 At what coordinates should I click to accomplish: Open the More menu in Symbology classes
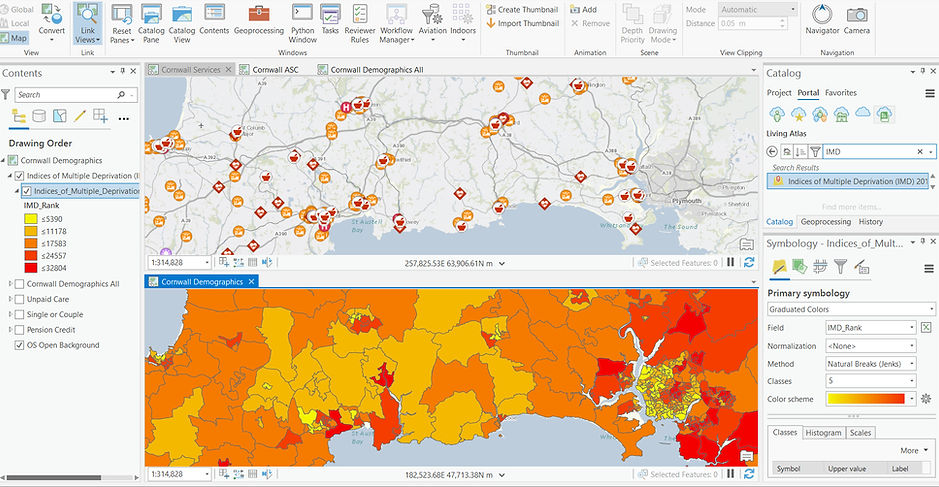click(x=914, y=450)
